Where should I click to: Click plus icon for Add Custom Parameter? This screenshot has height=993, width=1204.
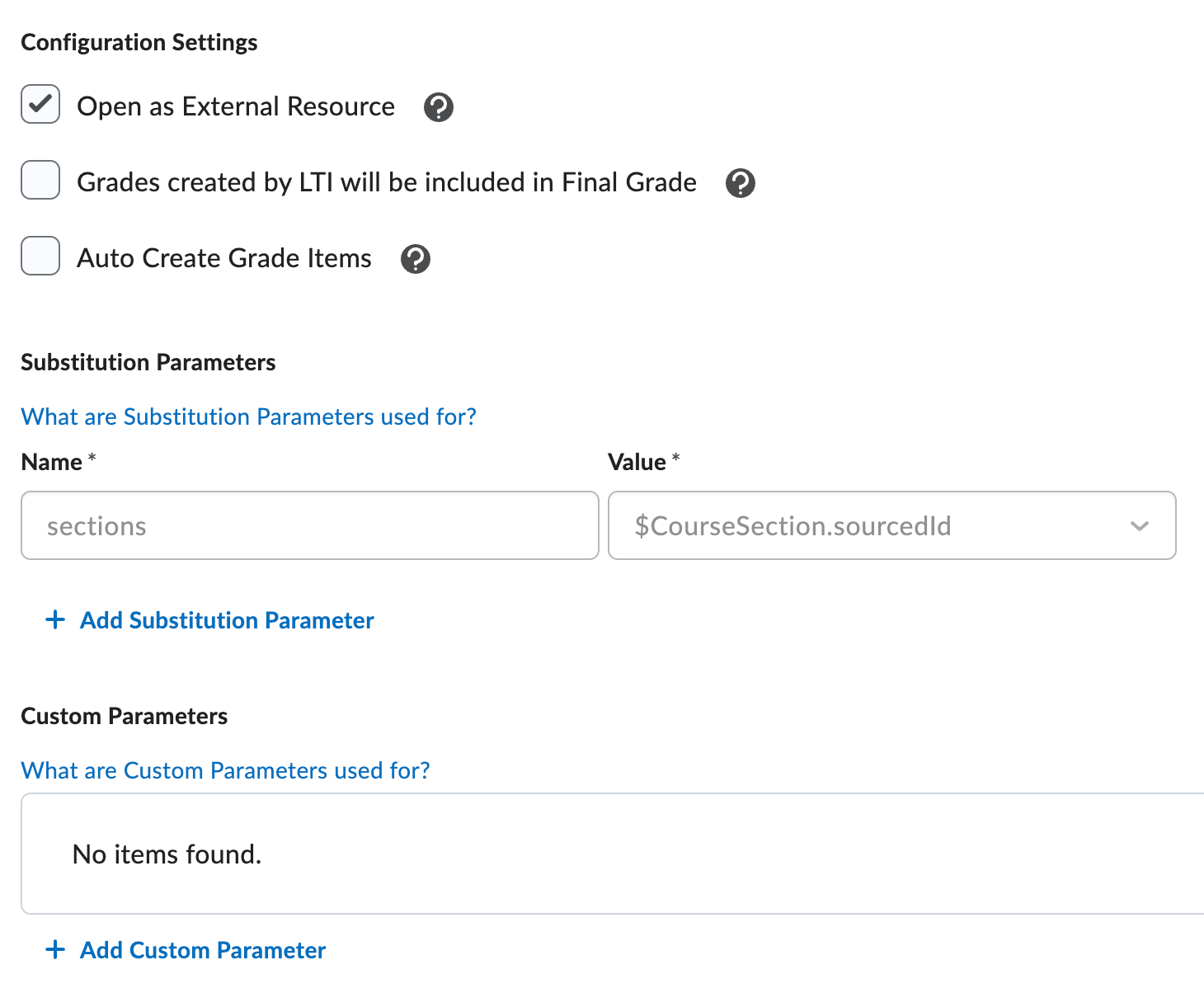(55, 950)
